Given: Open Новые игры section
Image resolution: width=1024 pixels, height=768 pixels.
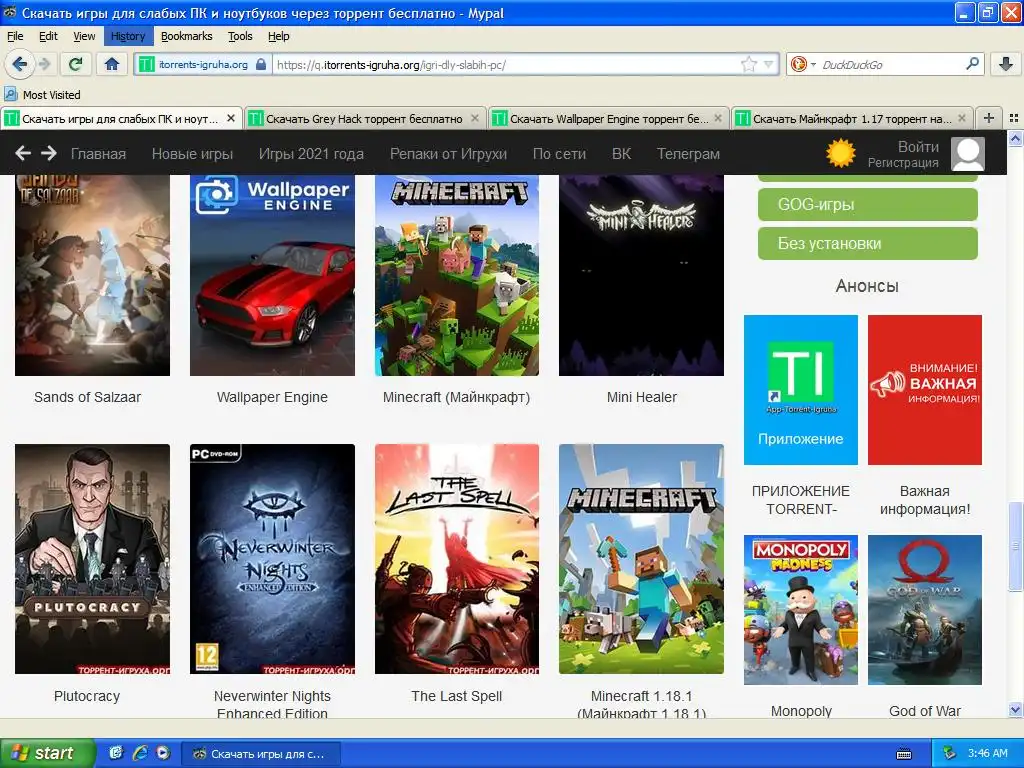Looking at the screenshot, I should pos(192,154).
